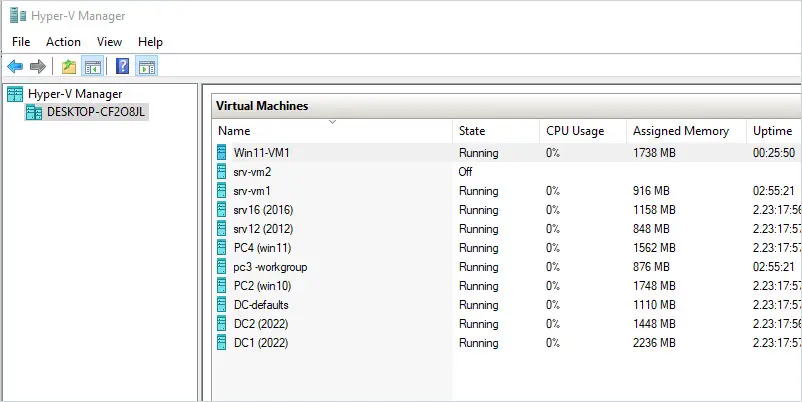Image resolution: width=802 pixels, height=402 pixels.
Task: Select the PC2 (win10) row name
Action: point(262,285)
